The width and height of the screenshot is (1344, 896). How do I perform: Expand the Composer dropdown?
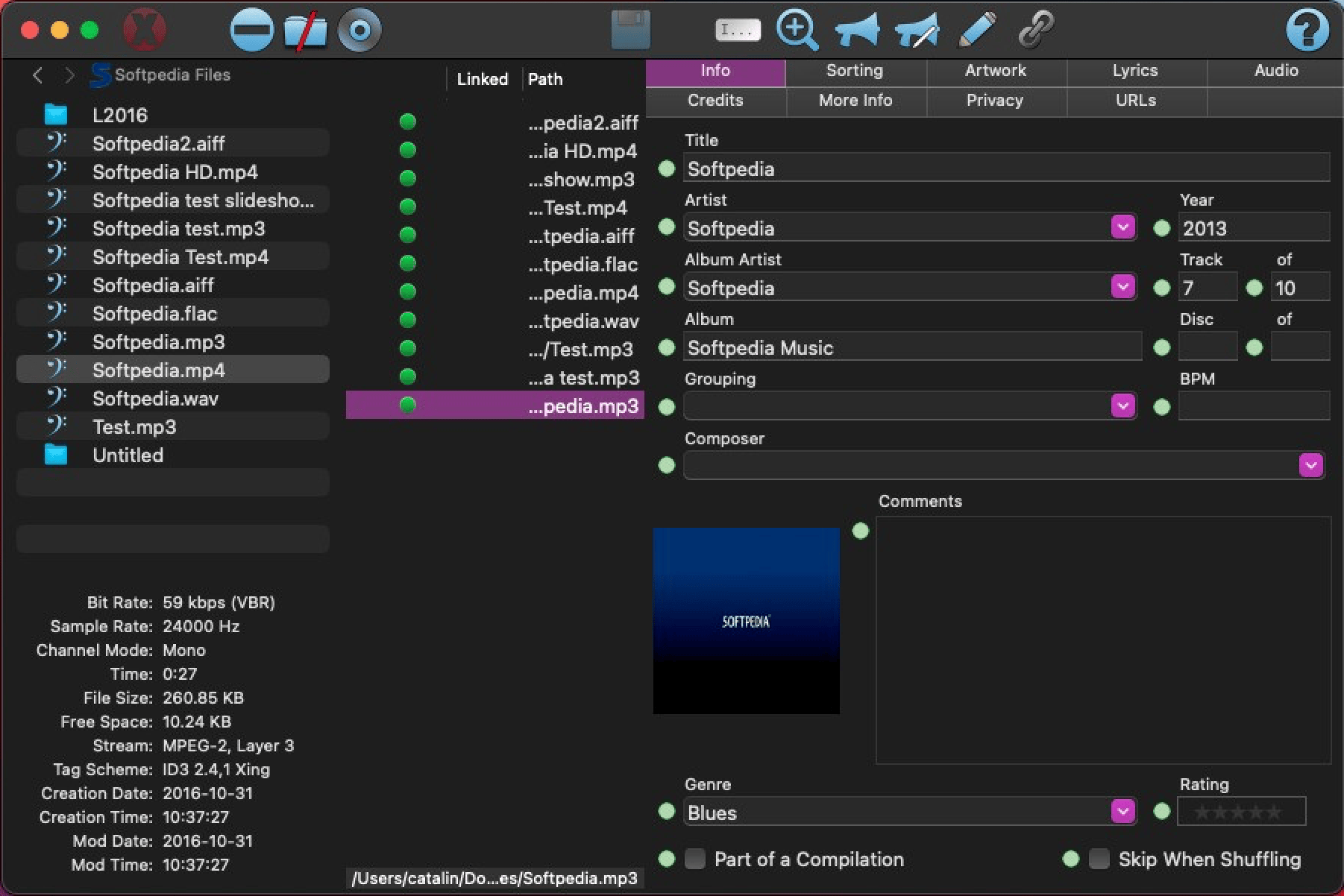[x=1310, y=465]
